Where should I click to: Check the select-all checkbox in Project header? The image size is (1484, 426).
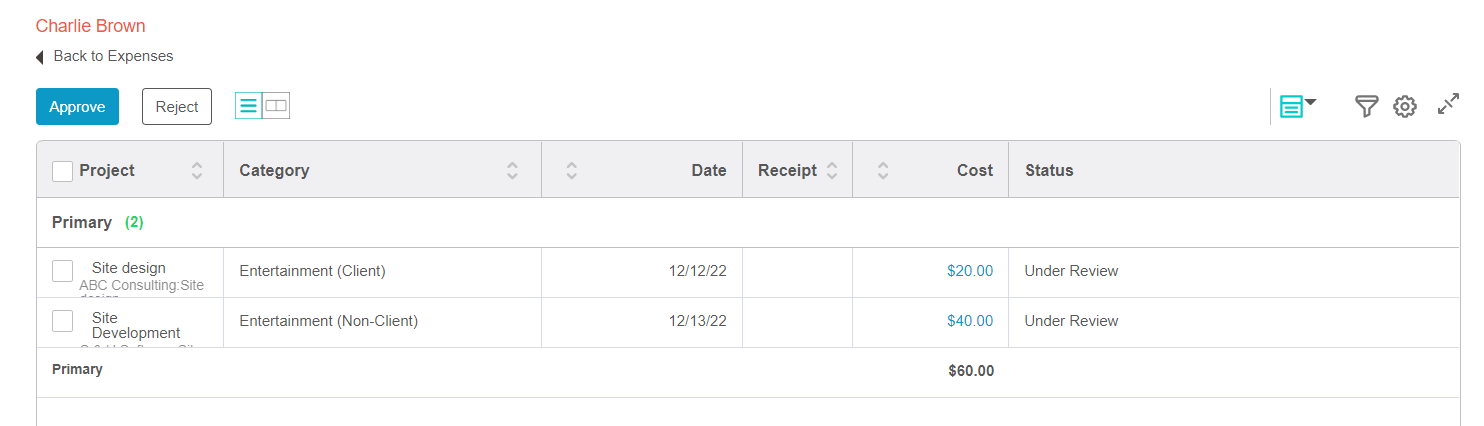pyautogui.click(x=62, y=171)
